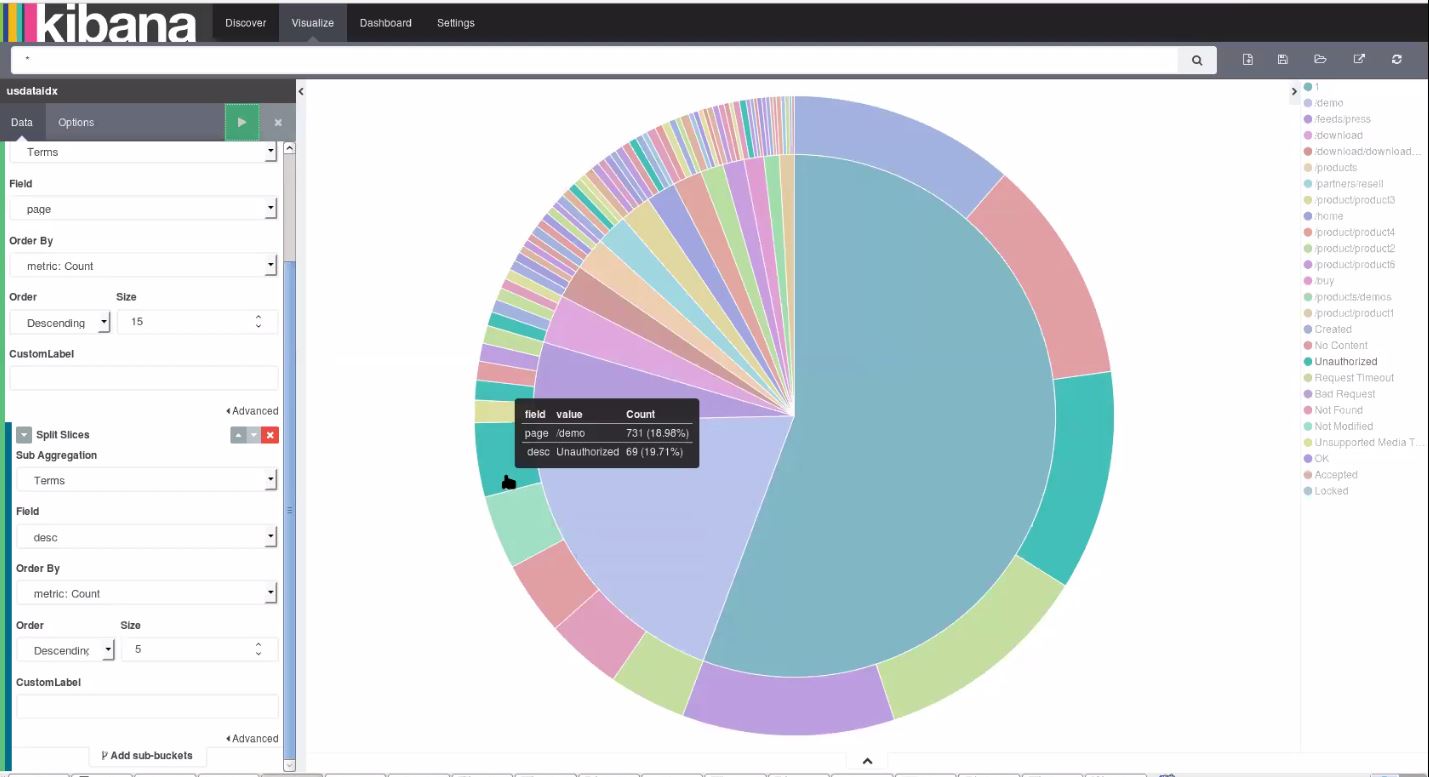Viewport: 1429px width, 777px height.
Task: Click the main query search bar
Action: click(596, 60)
